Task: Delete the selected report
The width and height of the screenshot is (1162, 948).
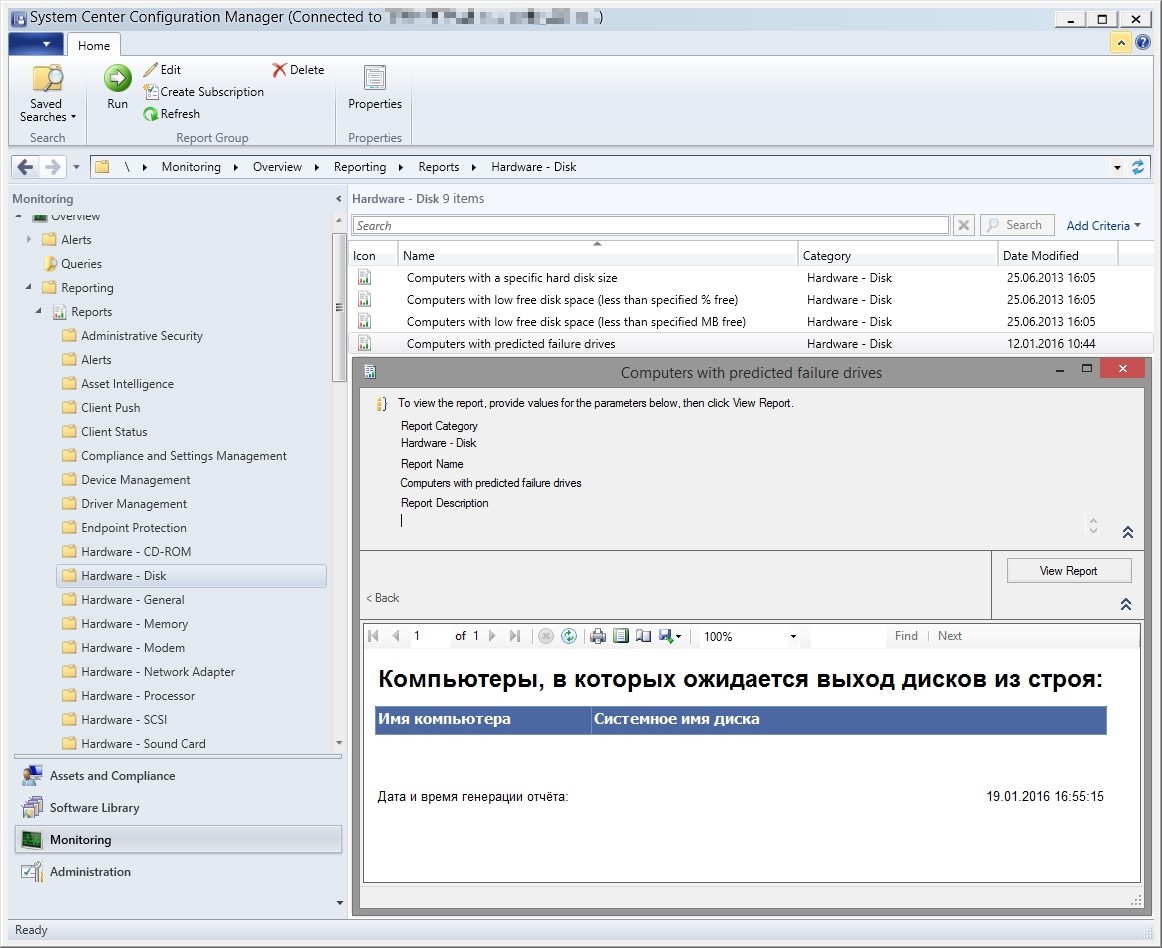Action: (298, 70)
